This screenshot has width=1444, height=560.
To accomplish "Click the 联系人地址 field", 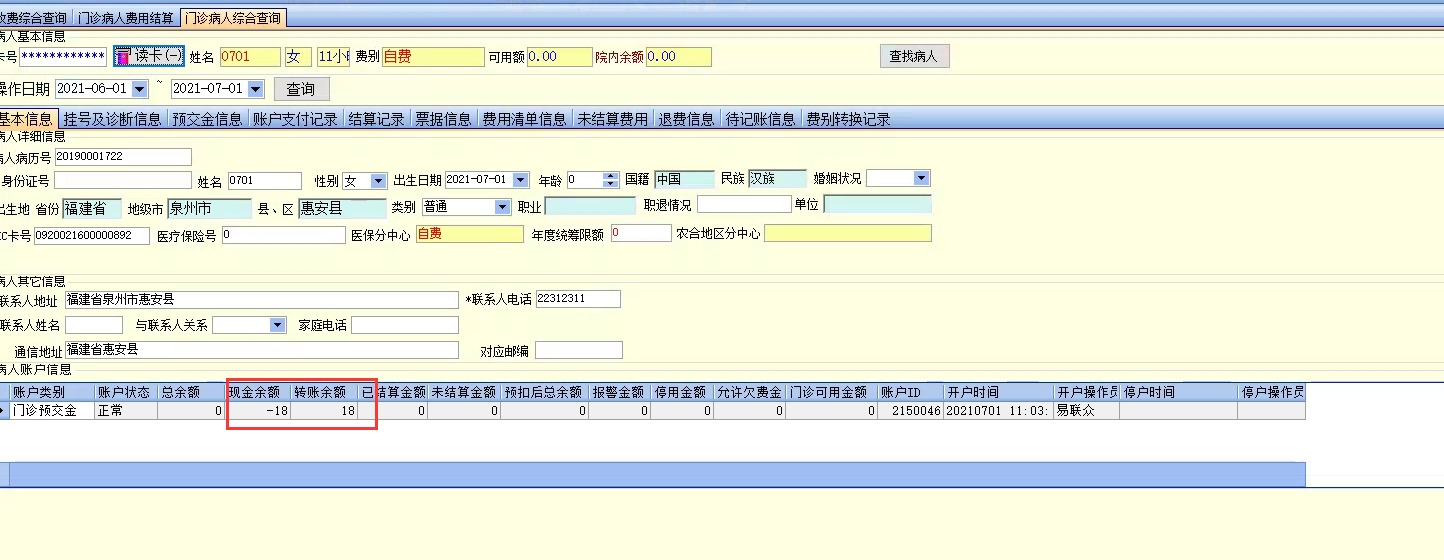I will click(x=261, y=300).
